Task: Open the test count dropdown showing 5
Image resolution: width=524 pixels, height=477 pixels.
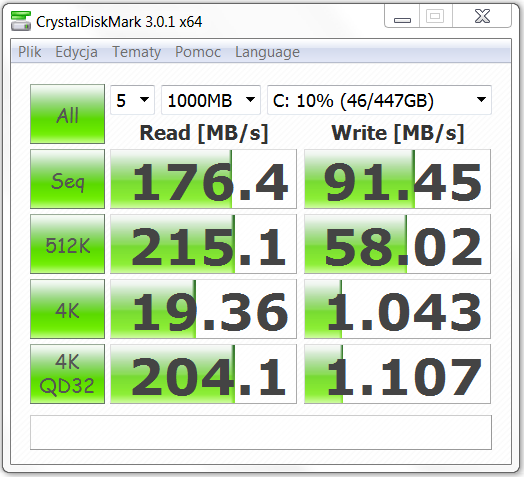Action: point(132,100)
